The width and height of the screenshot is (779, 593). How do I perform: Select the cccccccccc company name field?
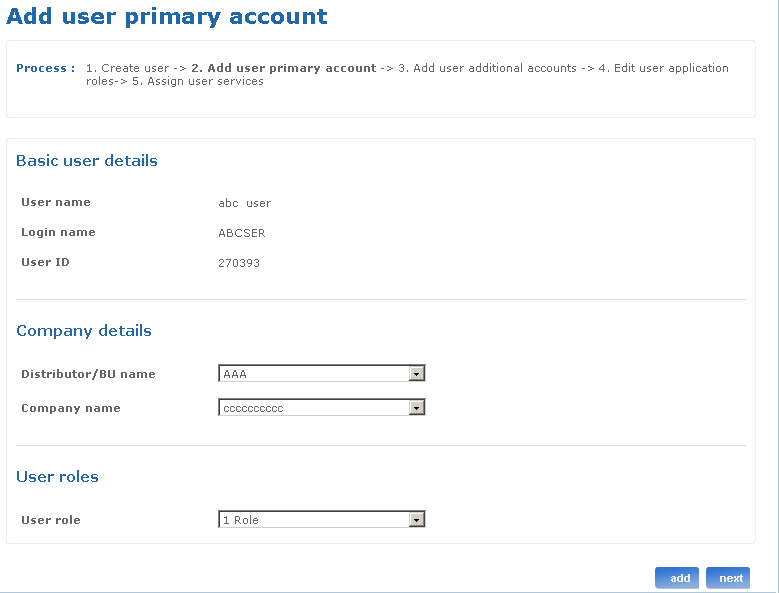[x=313, y=408]
